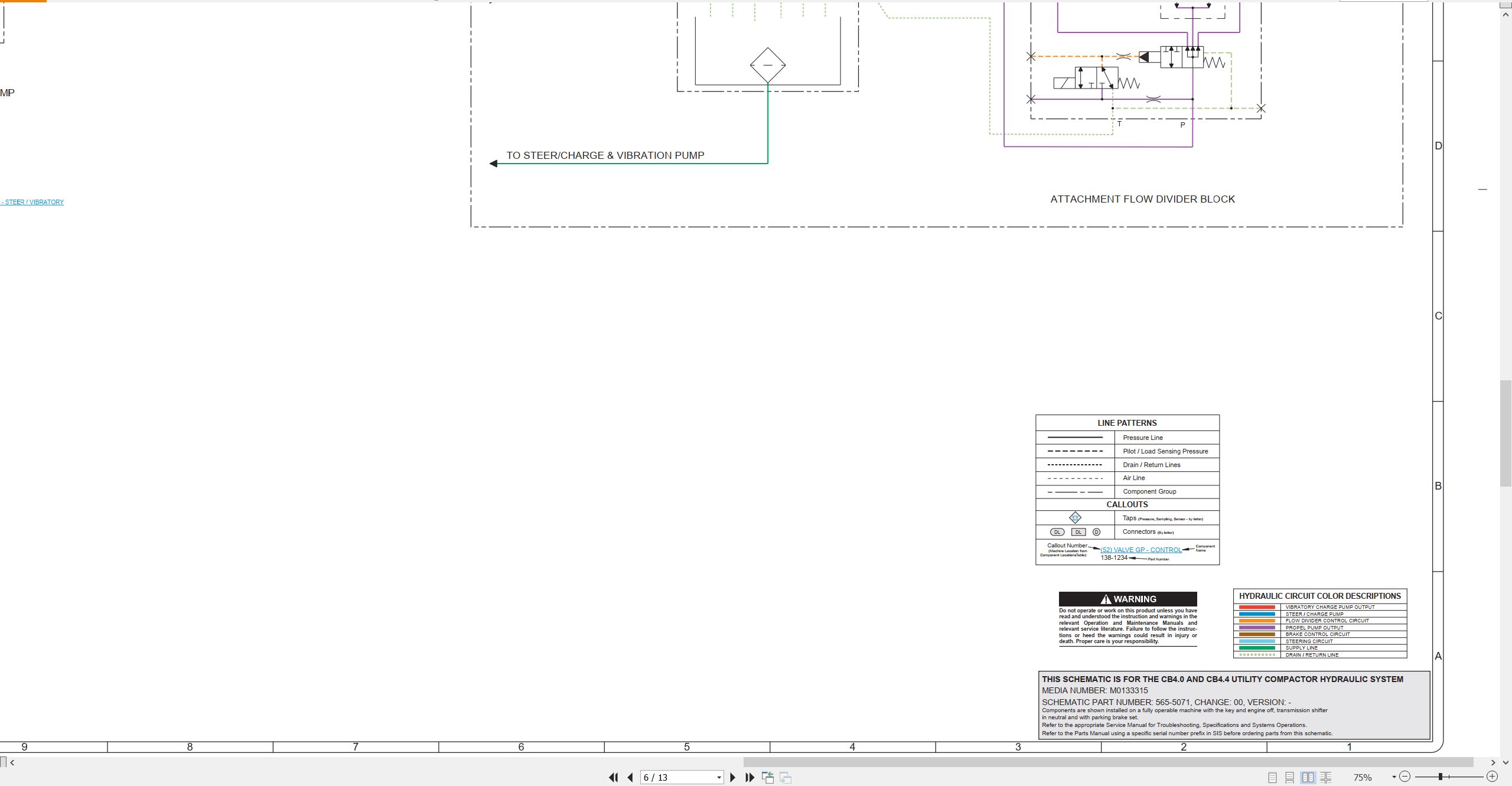Click the blue Steer / Charge Pump swatch

[1257, 614]
